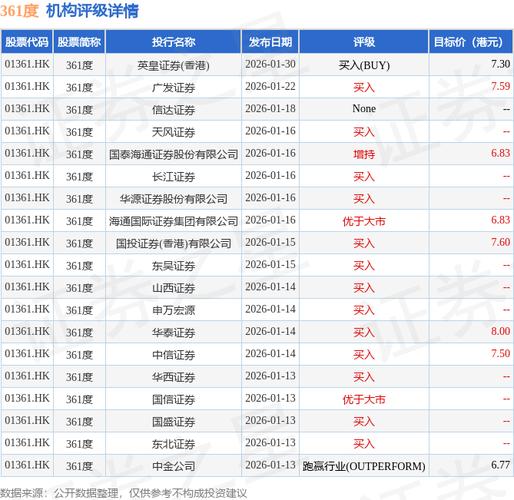The width and height of the screenshot is (514, 500).
Task: Click 优于大市 rating in 海通国际 row
Action: click(x=364, y=221)
